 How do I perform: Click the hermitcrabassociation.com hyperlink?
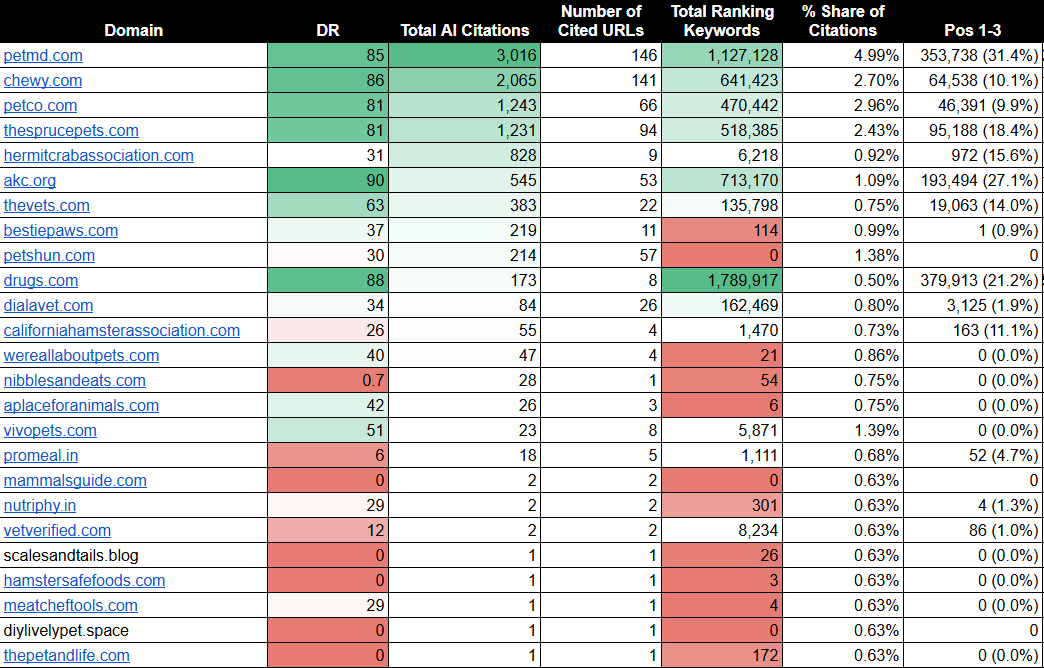(x=97, y=156)
